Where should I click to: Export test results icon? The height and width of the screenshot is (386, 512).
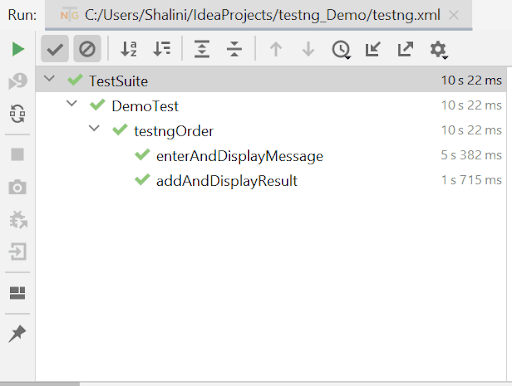coord(405,49)
